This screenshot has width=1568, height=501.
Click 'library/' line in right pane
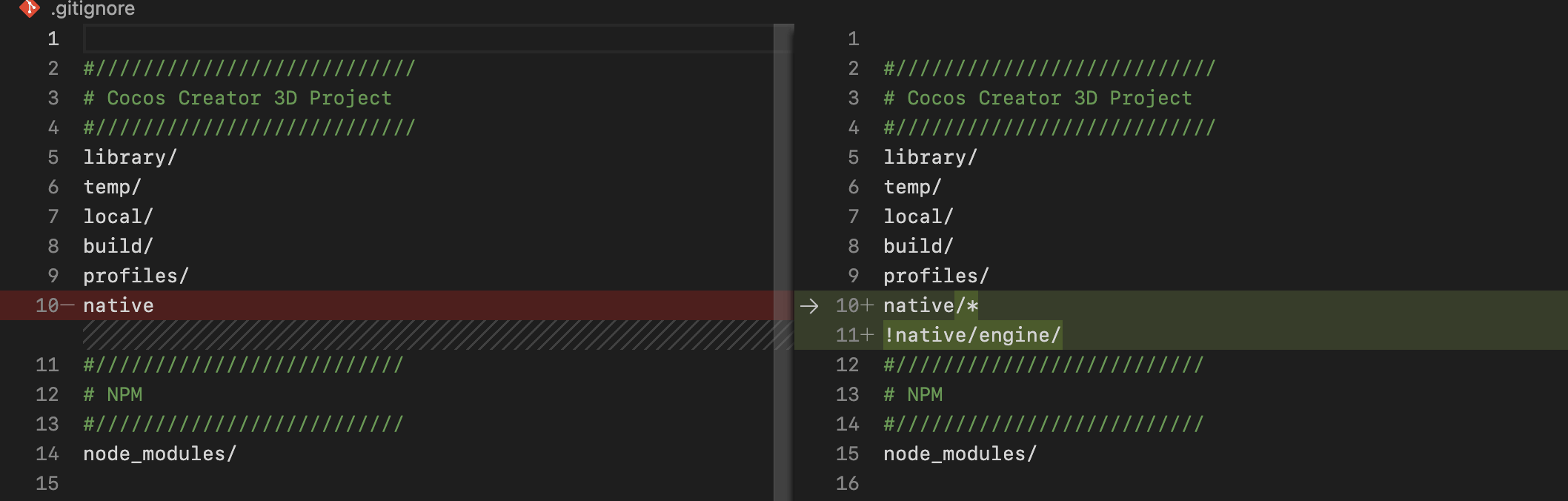(x=930, y=157)
